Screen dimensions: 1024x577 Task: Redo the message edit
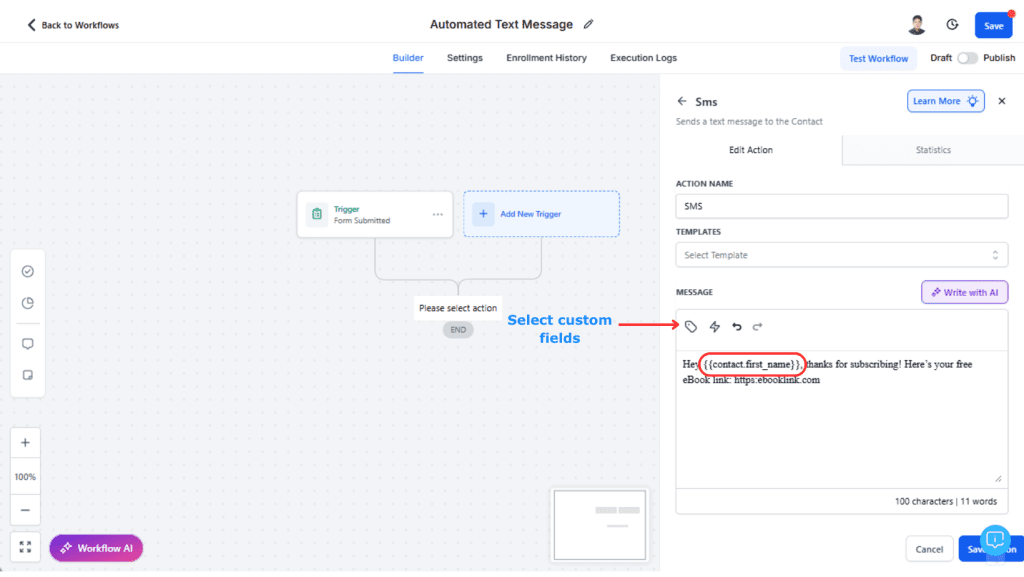click(758, 327)
